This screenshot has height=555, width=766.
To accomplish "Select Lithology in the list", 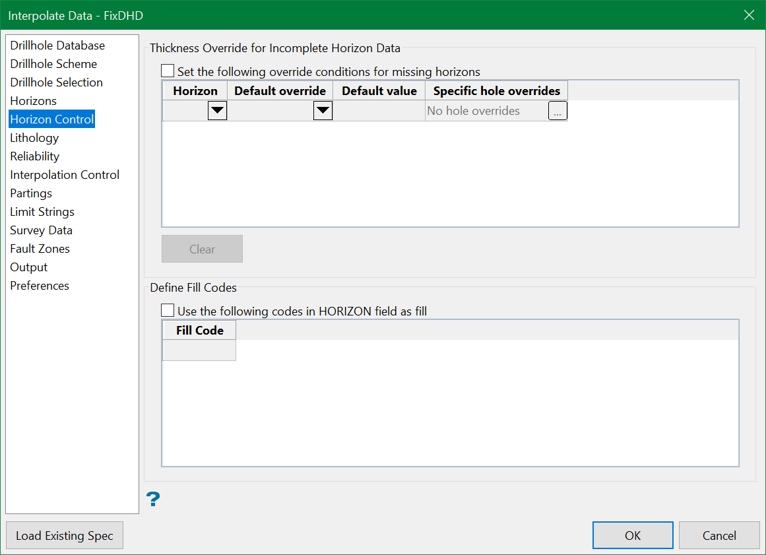I will (x=34, y=138).
